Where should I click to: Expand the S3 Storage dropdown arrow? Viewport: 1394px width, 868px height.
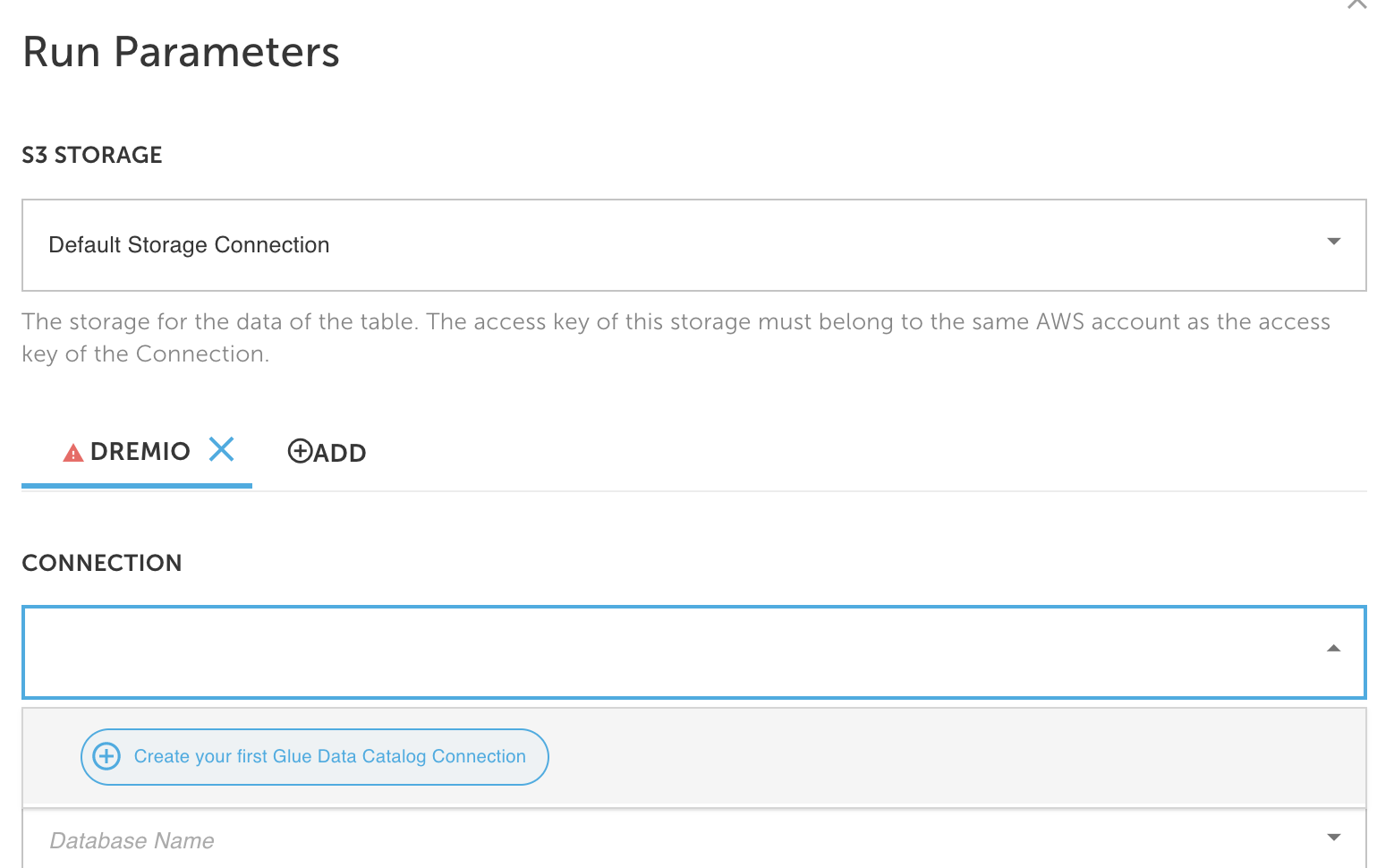pos(1333,242)
